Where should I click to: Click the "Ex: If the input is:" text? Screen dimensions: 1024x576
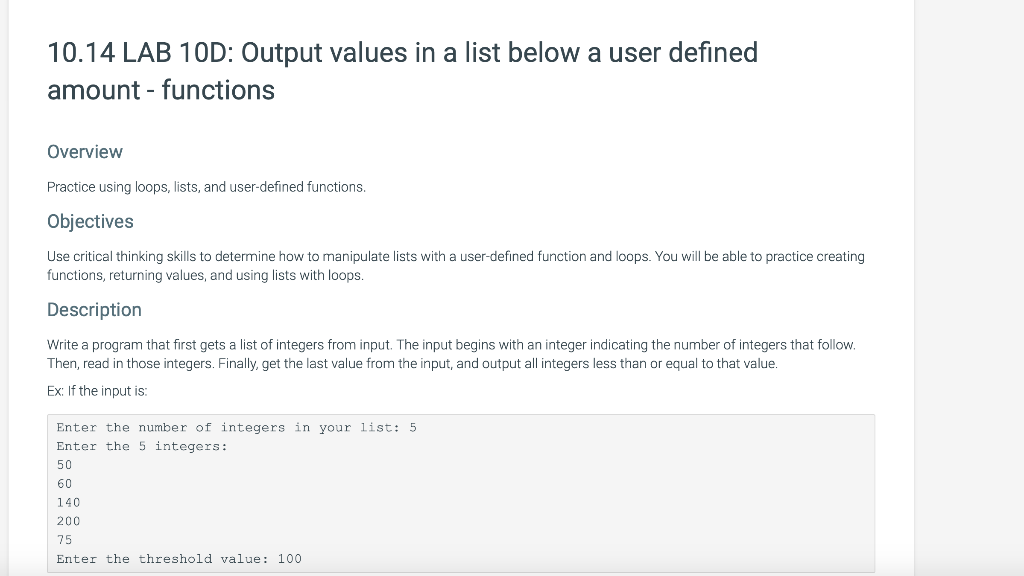point(97,391)
